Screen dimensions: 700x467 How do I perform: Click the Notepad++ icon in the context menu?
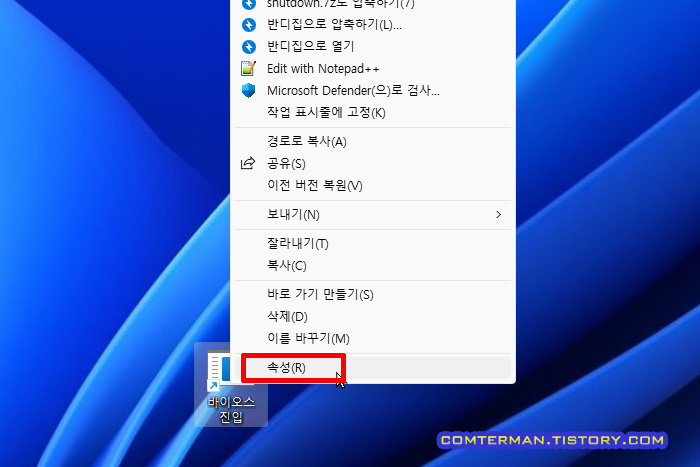point(248,68)
